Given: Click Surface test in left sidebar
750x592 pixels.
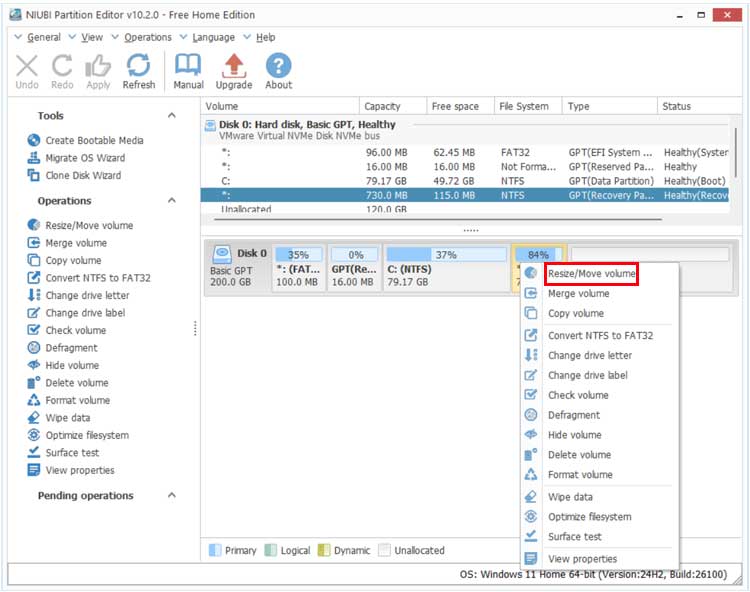Looking at the screenshot, I should click(73, 453).
